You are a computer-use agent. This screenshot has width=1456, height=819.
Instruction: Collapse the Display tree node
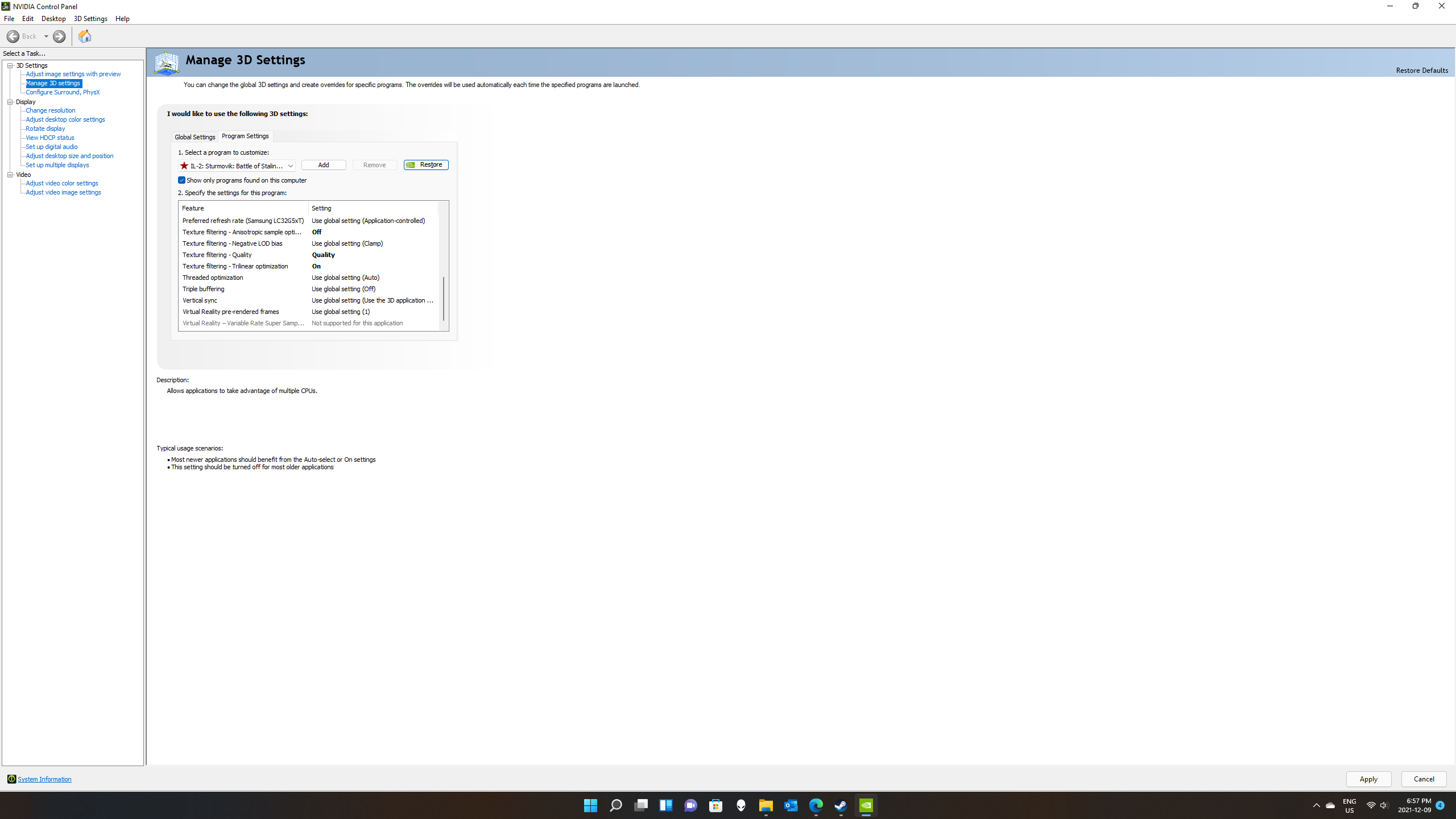click(10, 102)
